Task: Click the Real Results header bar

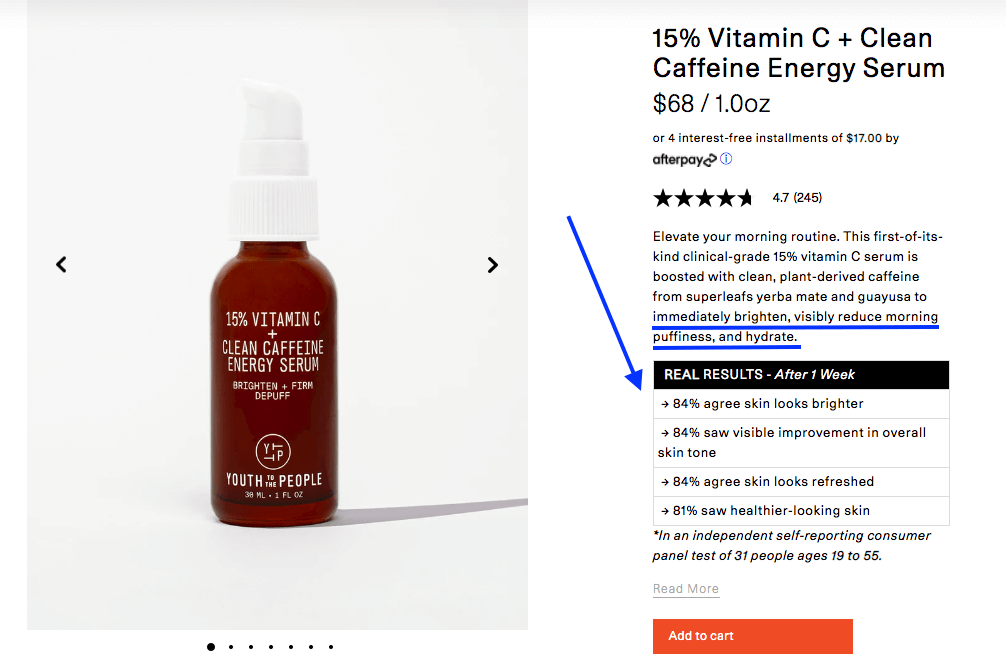Action: [801, 375]
